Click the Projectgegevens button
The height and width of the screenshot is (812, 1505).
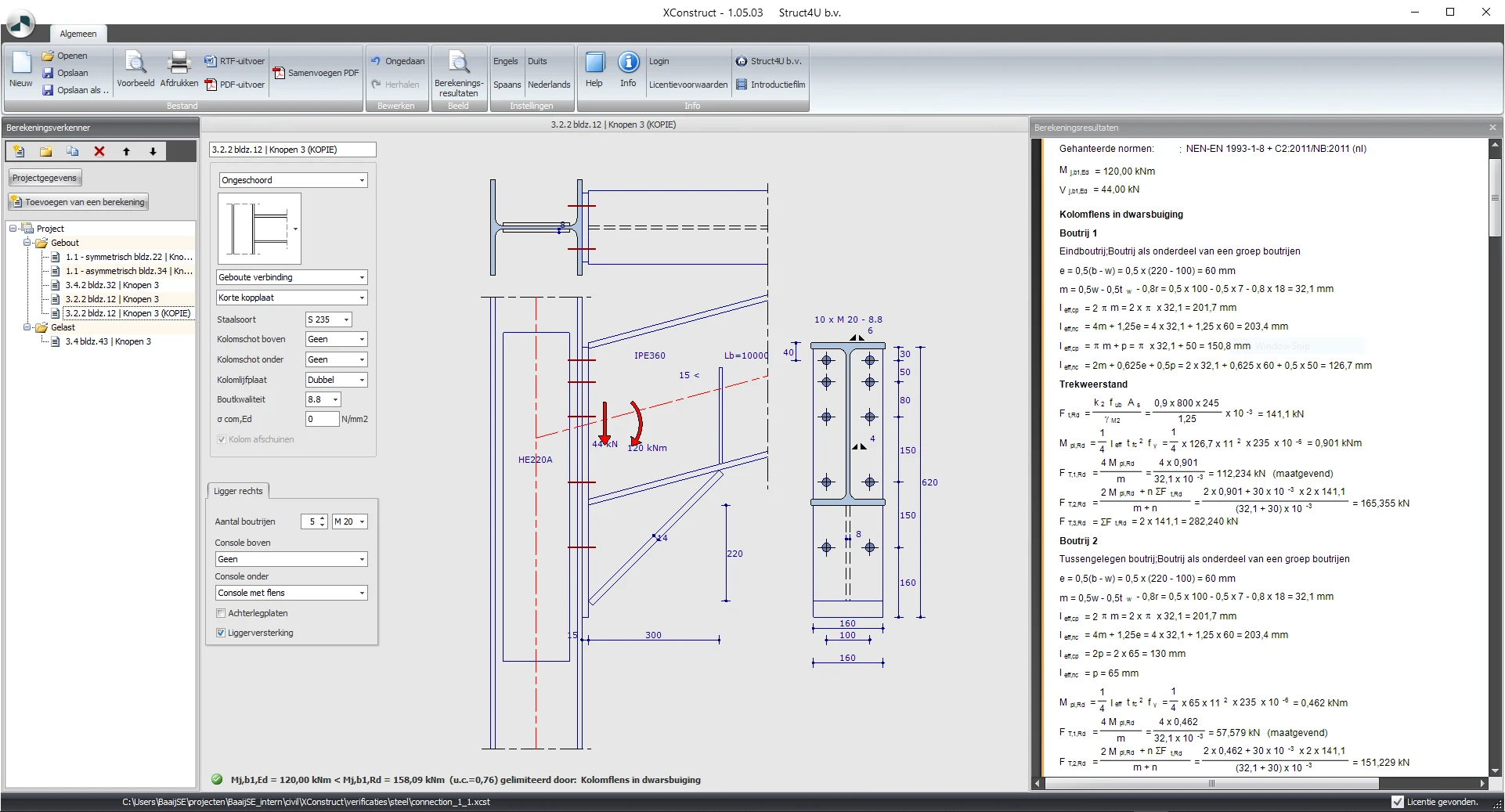point(45,178)
